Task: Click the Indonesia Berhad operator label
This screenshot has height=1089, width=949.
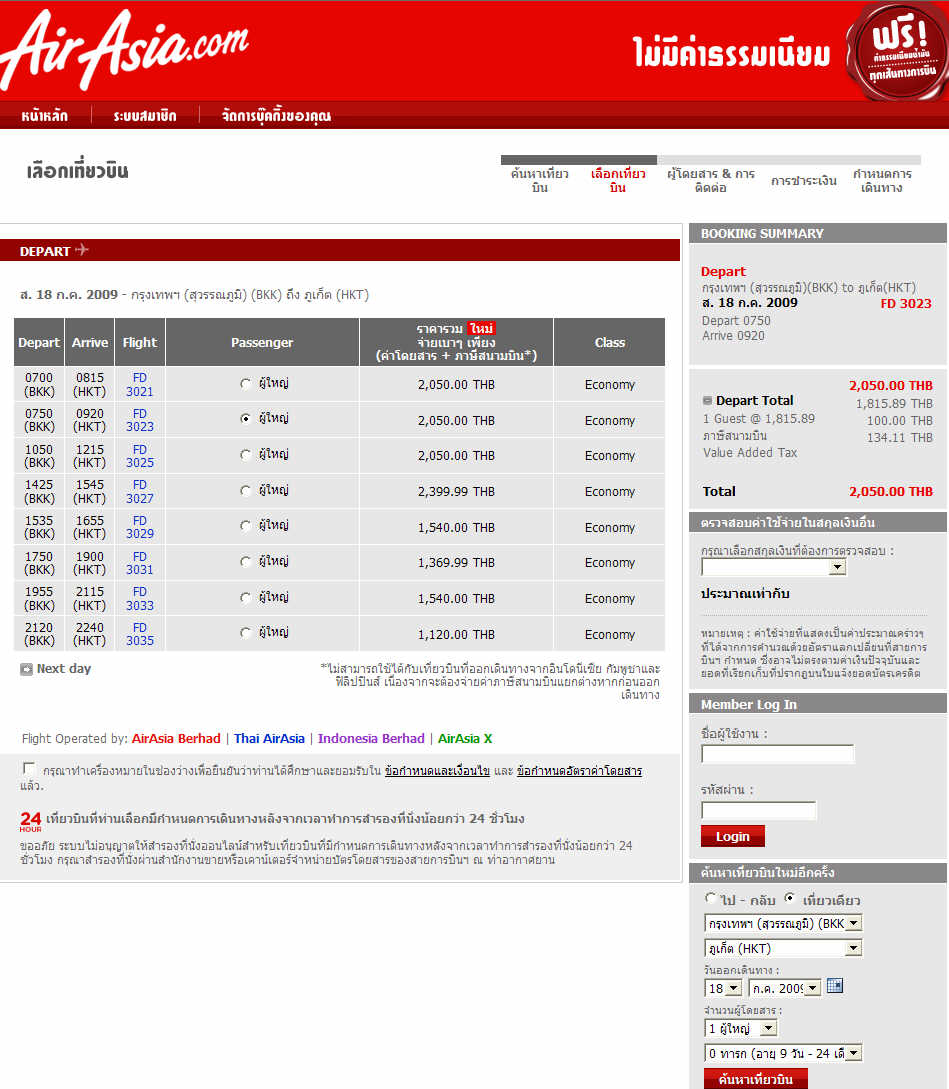Action: coord(371,738)
